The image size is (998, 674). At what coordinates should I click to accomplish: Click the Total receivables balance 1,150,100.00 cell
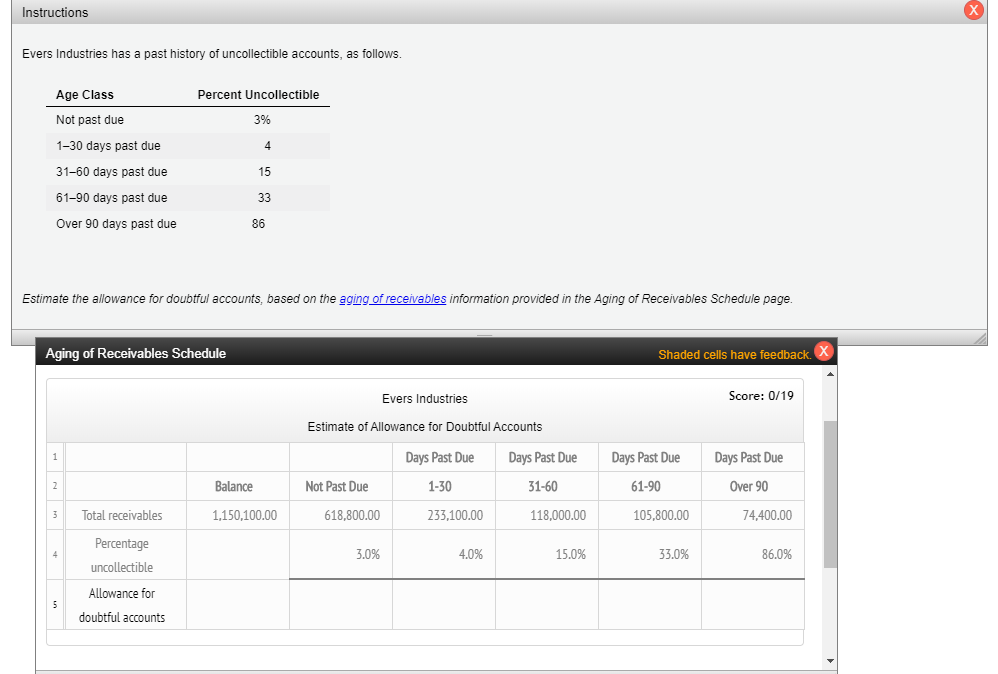coord(238,514)
